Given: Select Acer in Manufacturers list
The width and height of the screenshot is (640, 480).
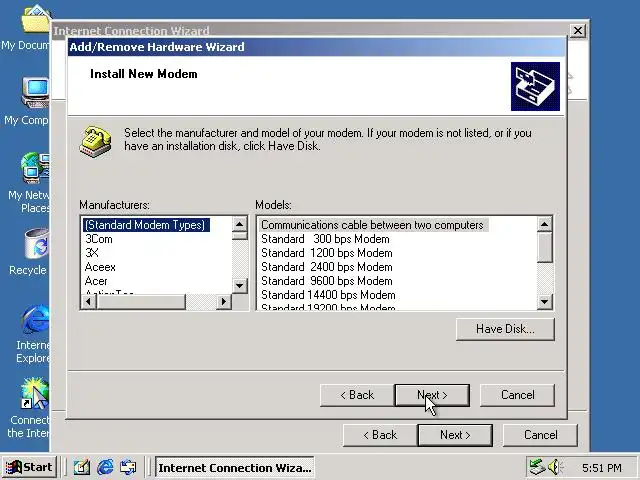Looking at the screenshot, I should point(96,281).
